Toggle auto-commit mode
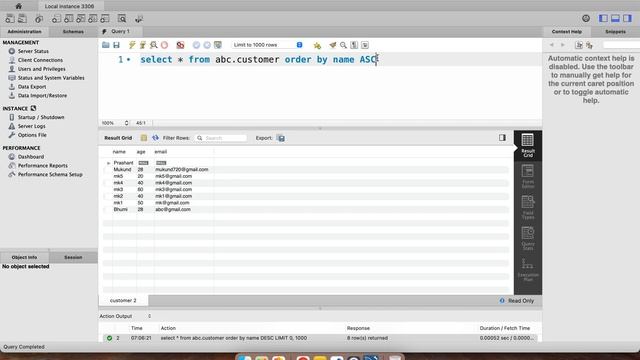Viewport: 640px width, 360px height. pyautogui.click(x=218, y=45)
